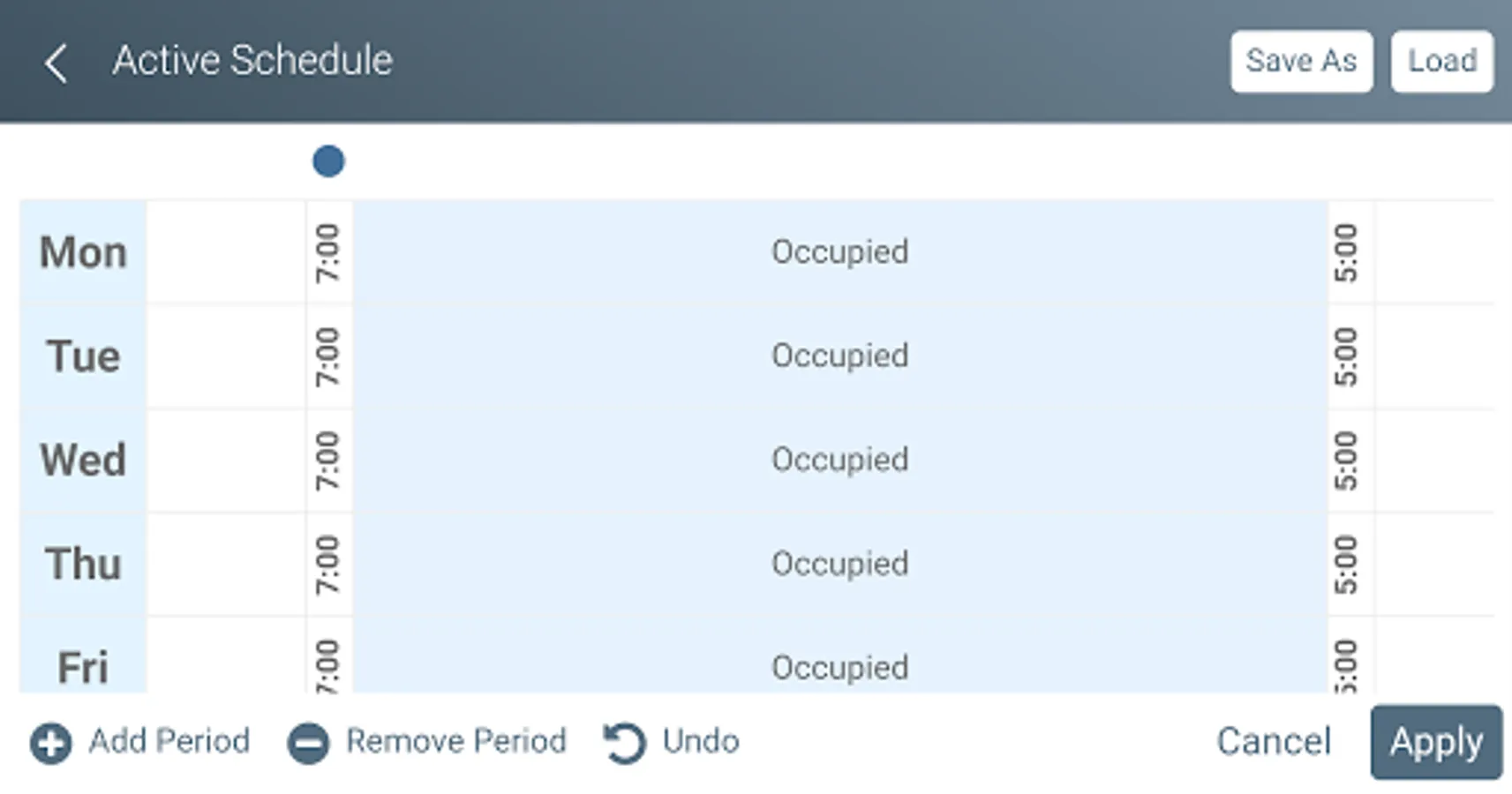Viewport: 1512px width, 794px height.
Task: Click the Mon day label
Action: 83,252
